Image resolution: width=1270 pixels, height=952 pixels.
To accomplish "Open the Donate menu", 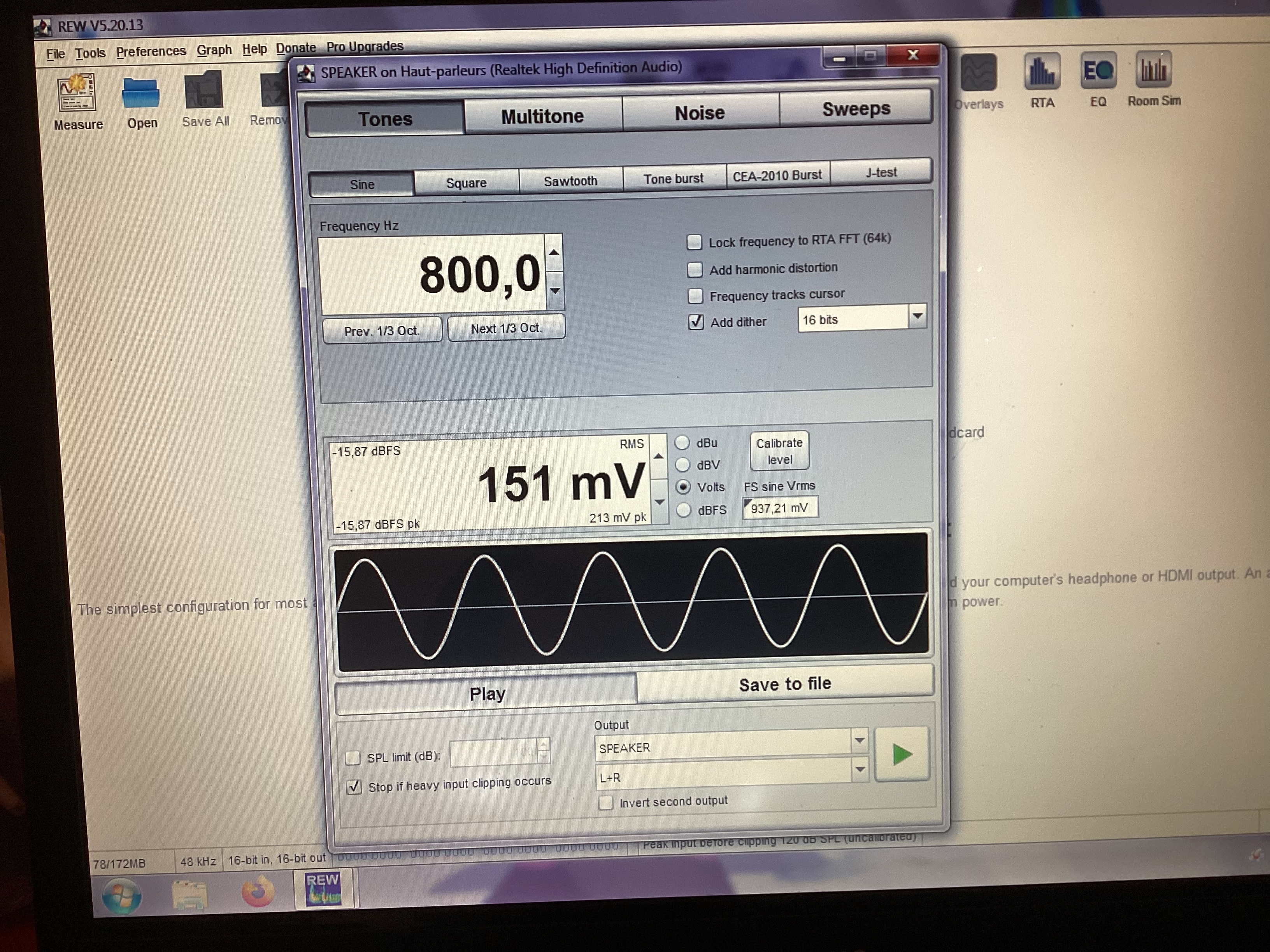I will pyautogui.click(x=296, y=47).
